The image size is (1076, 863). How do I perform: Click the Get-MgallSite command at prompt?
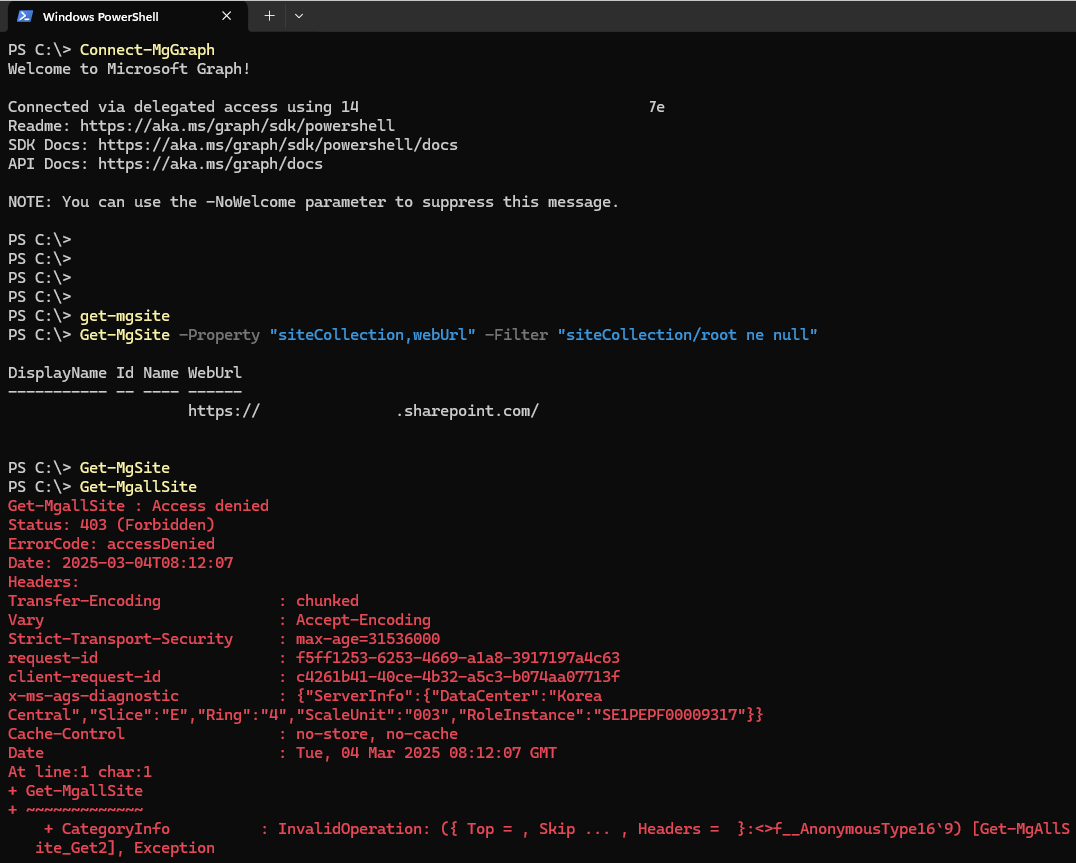tap(138, 486)
